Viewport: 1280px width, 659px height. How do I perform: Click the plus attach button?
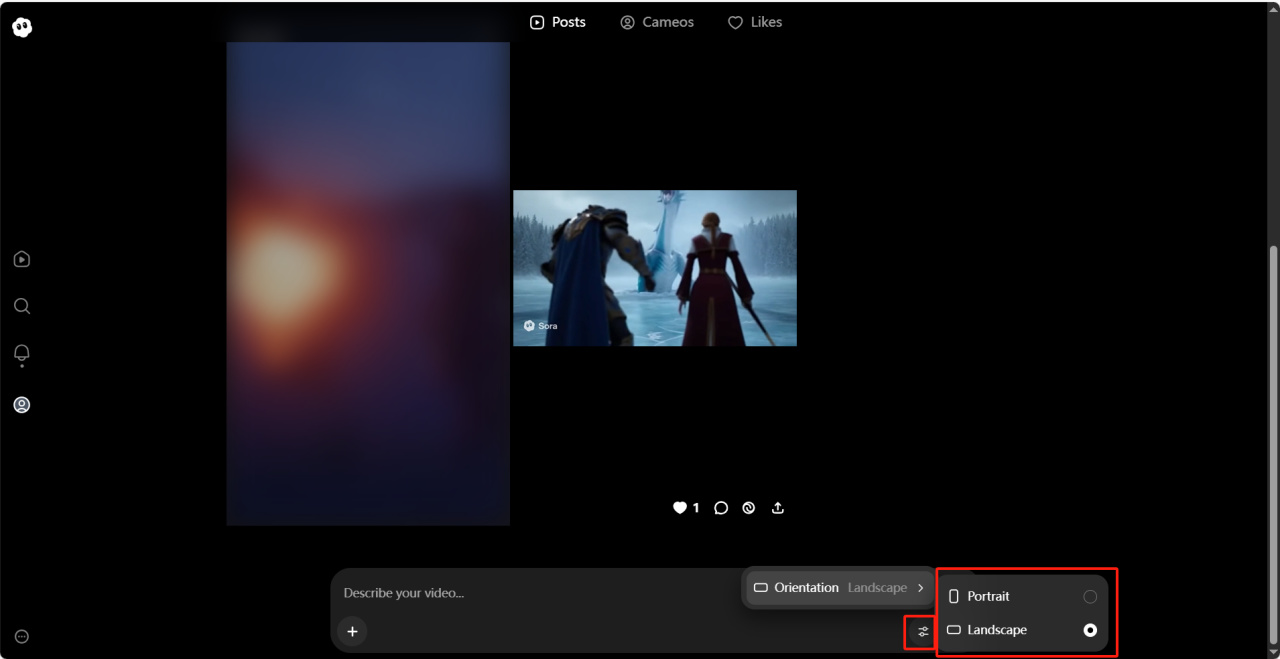[352, 631]
